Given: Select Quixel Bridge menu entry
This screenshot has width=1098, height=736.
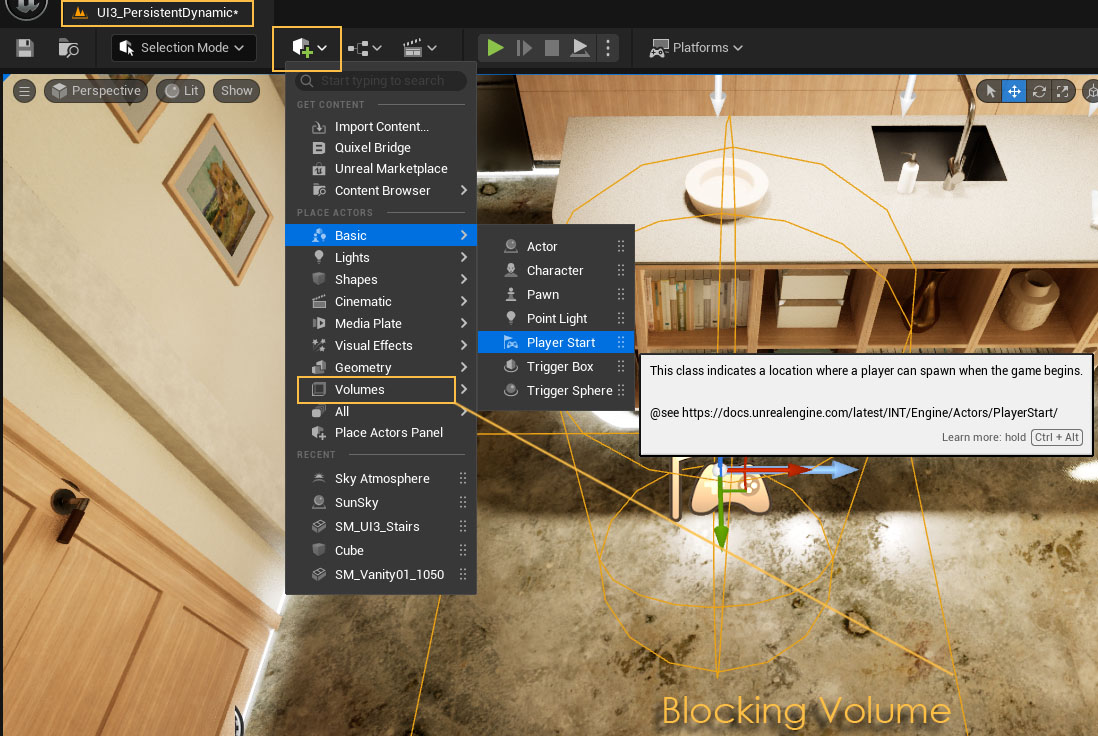Looking at the screenshot, I should (x=372, y=147).
